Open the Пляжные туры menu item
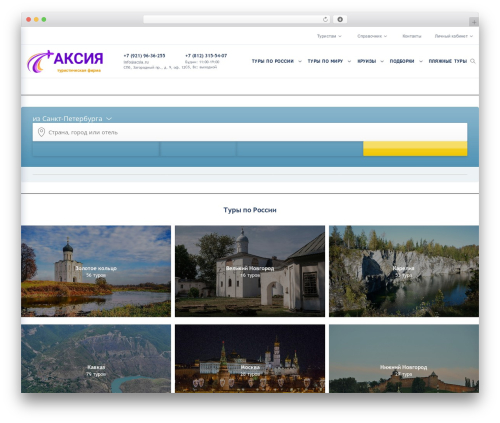The height and width of the screenshot is (423, 500). 448,61
